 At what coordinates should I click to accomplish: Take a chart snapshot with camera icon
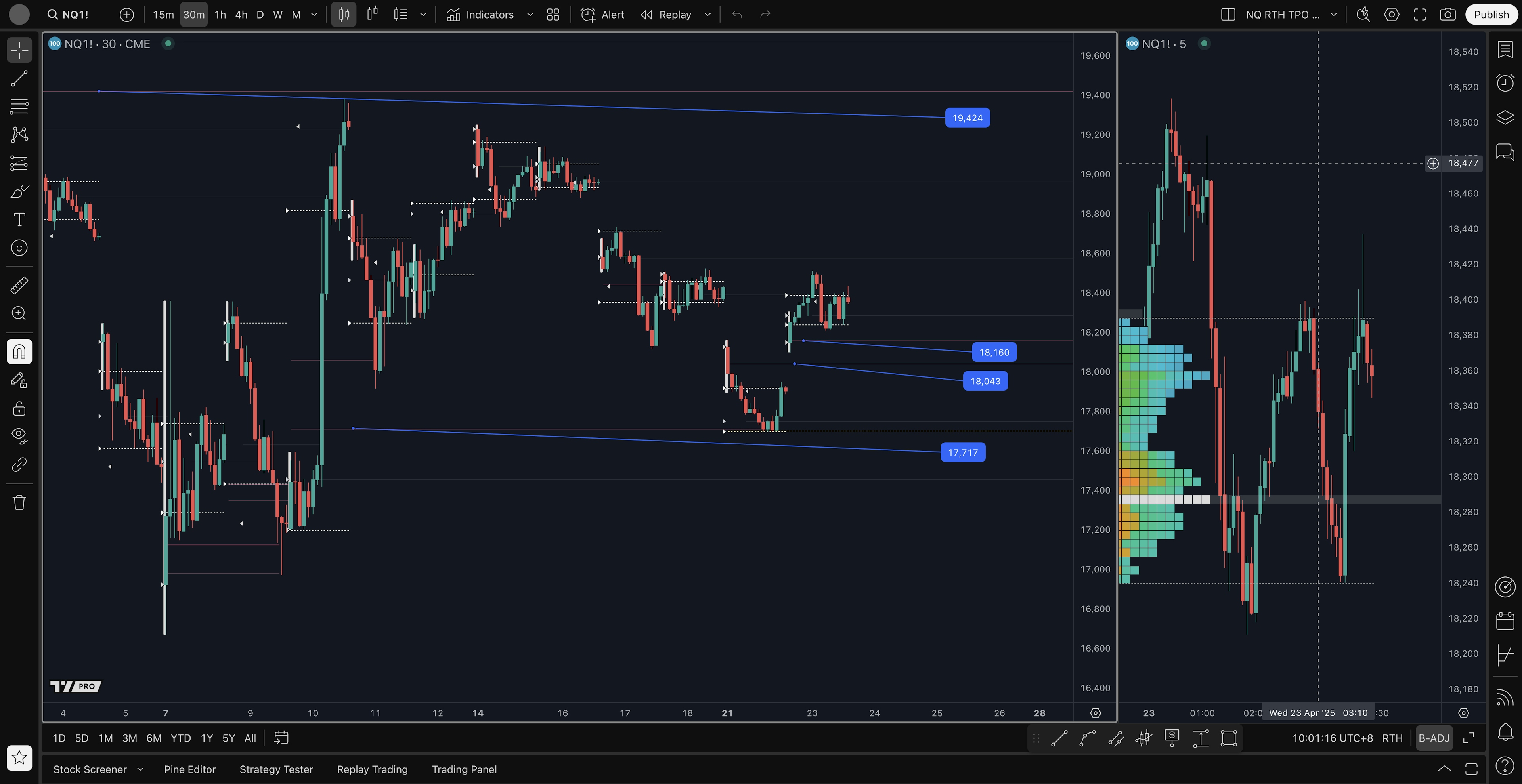1447,15
